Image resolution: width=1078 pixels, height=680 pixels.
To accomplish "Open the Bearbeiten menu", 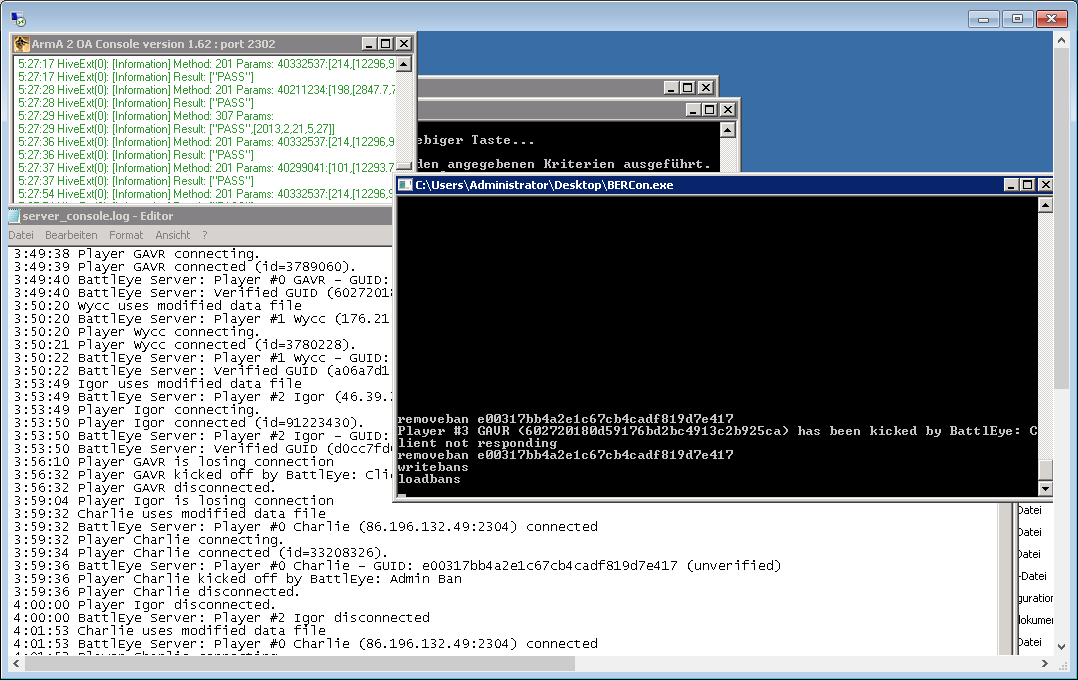I will point(71,235).
